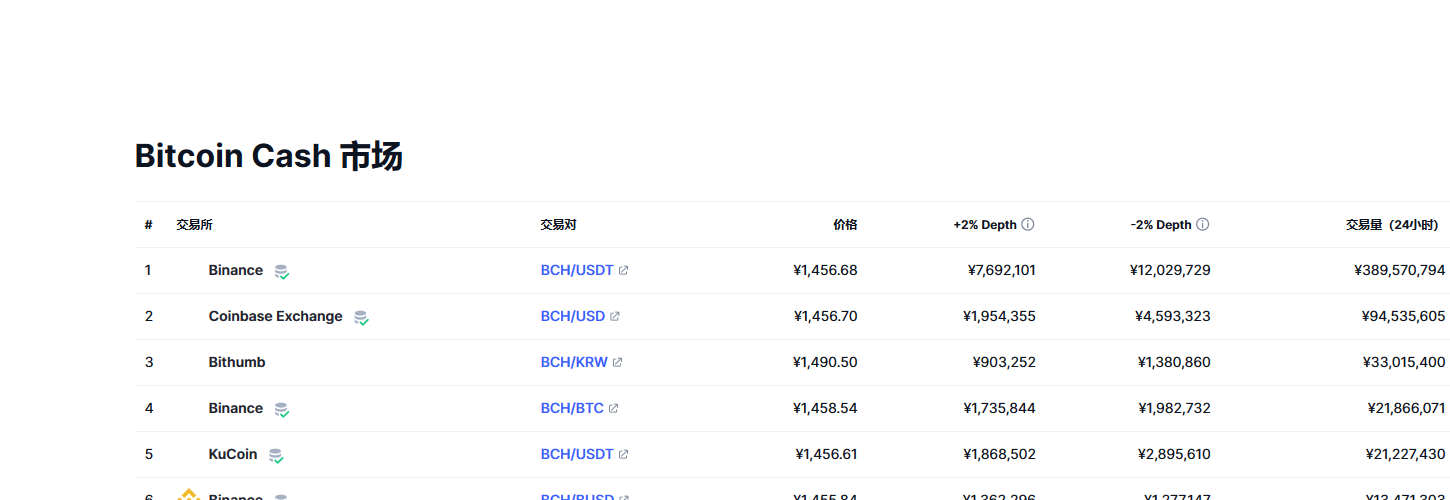Sort by the 交易所 column header
This screenshot has height=500, width=1450.
[x=194, y=225]
